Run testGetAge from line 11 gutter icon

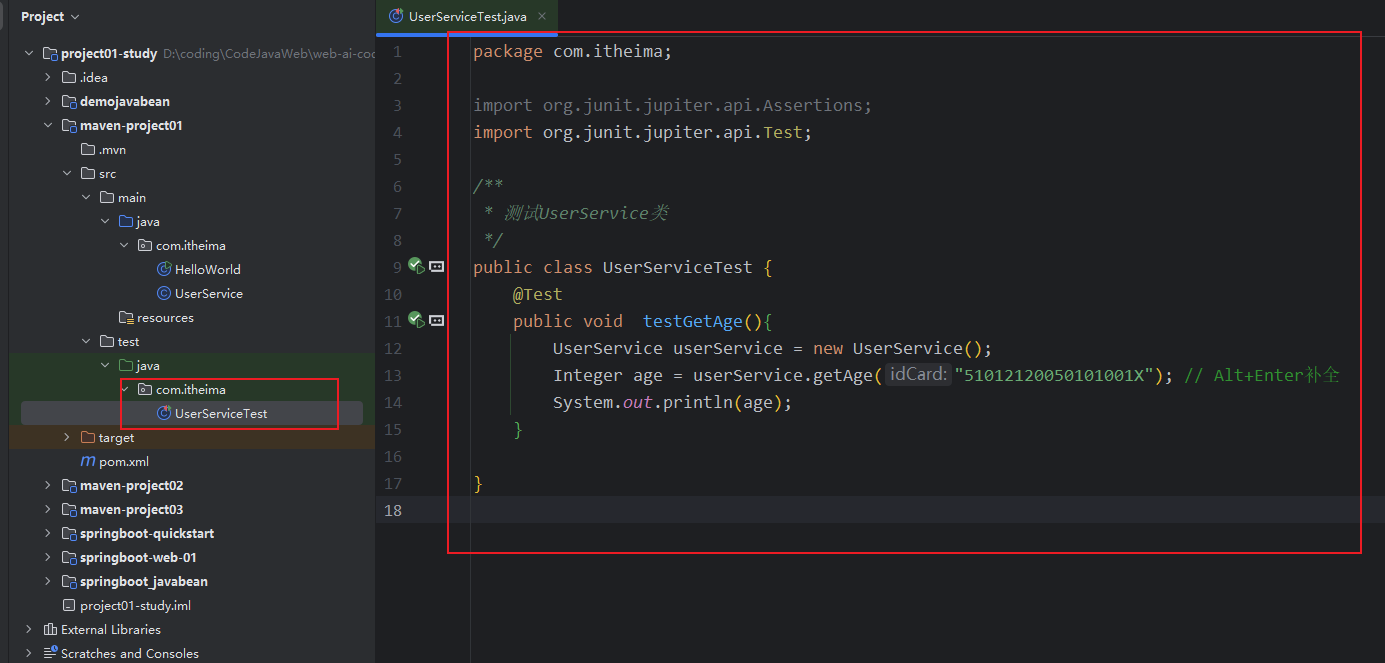(417, 320)
